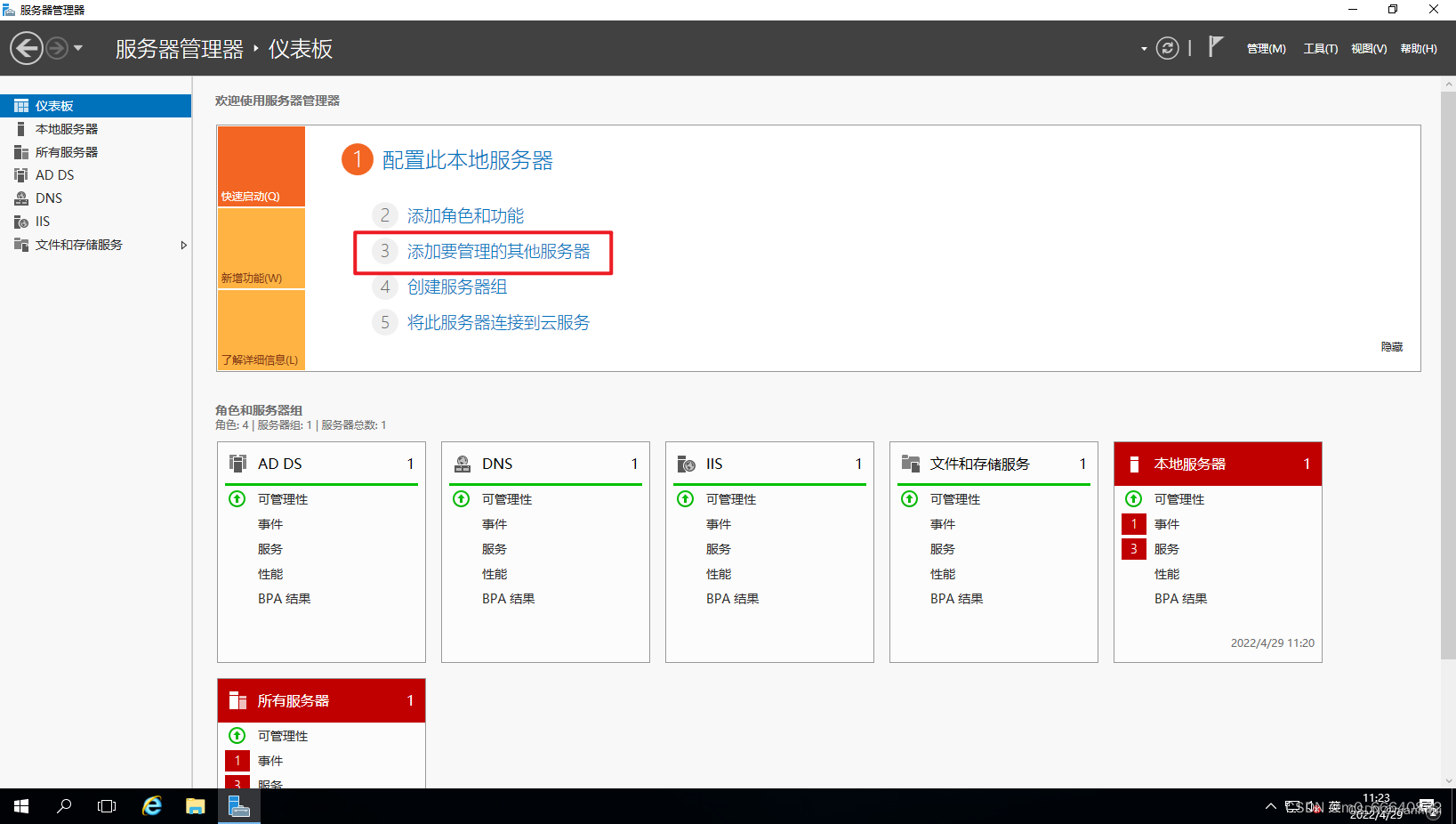The image size is (1456, 824).
Task: Click the AD DS tile icon
Action: (238, 464)
